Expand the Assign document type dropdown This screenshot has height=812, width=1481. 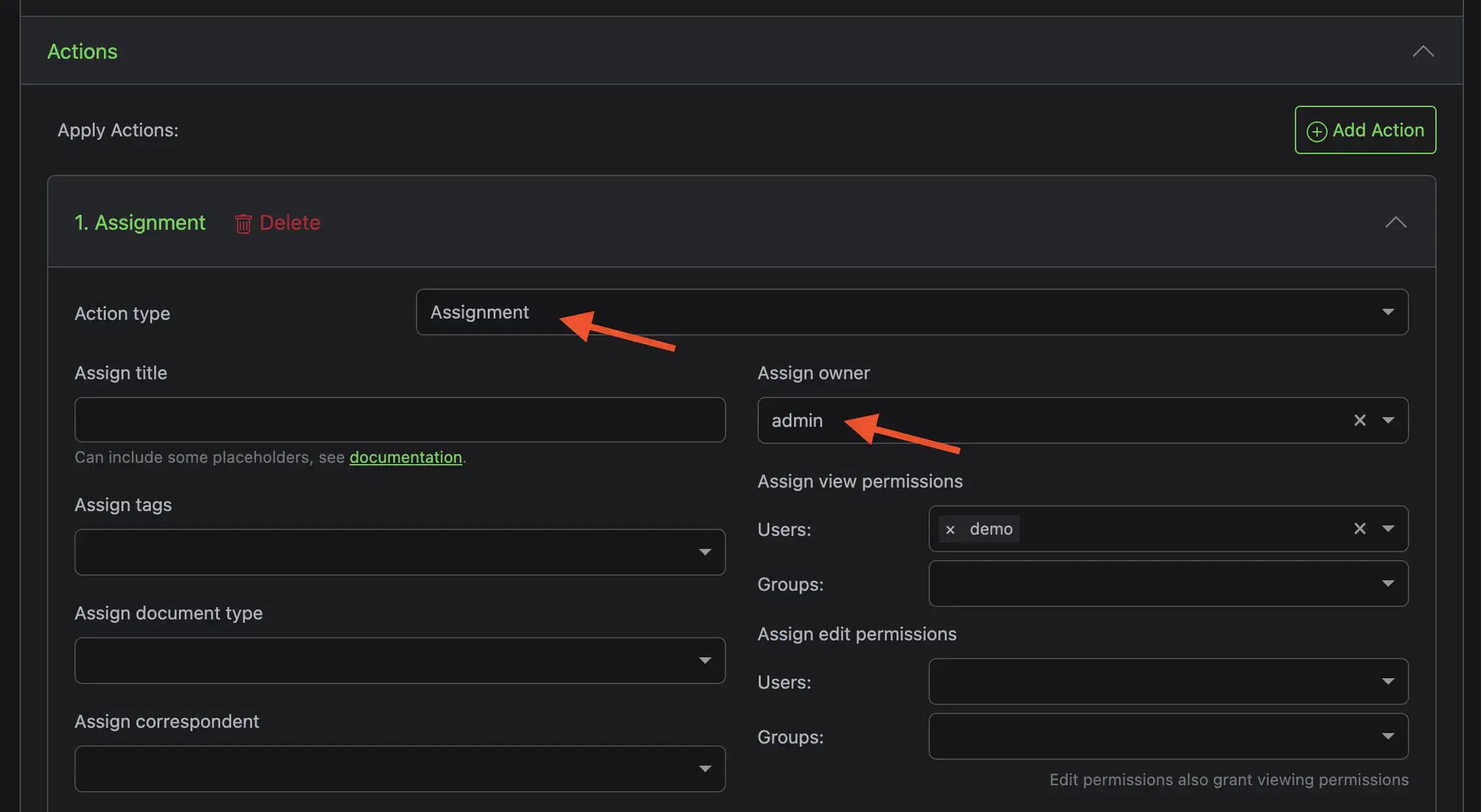point(706,660)
